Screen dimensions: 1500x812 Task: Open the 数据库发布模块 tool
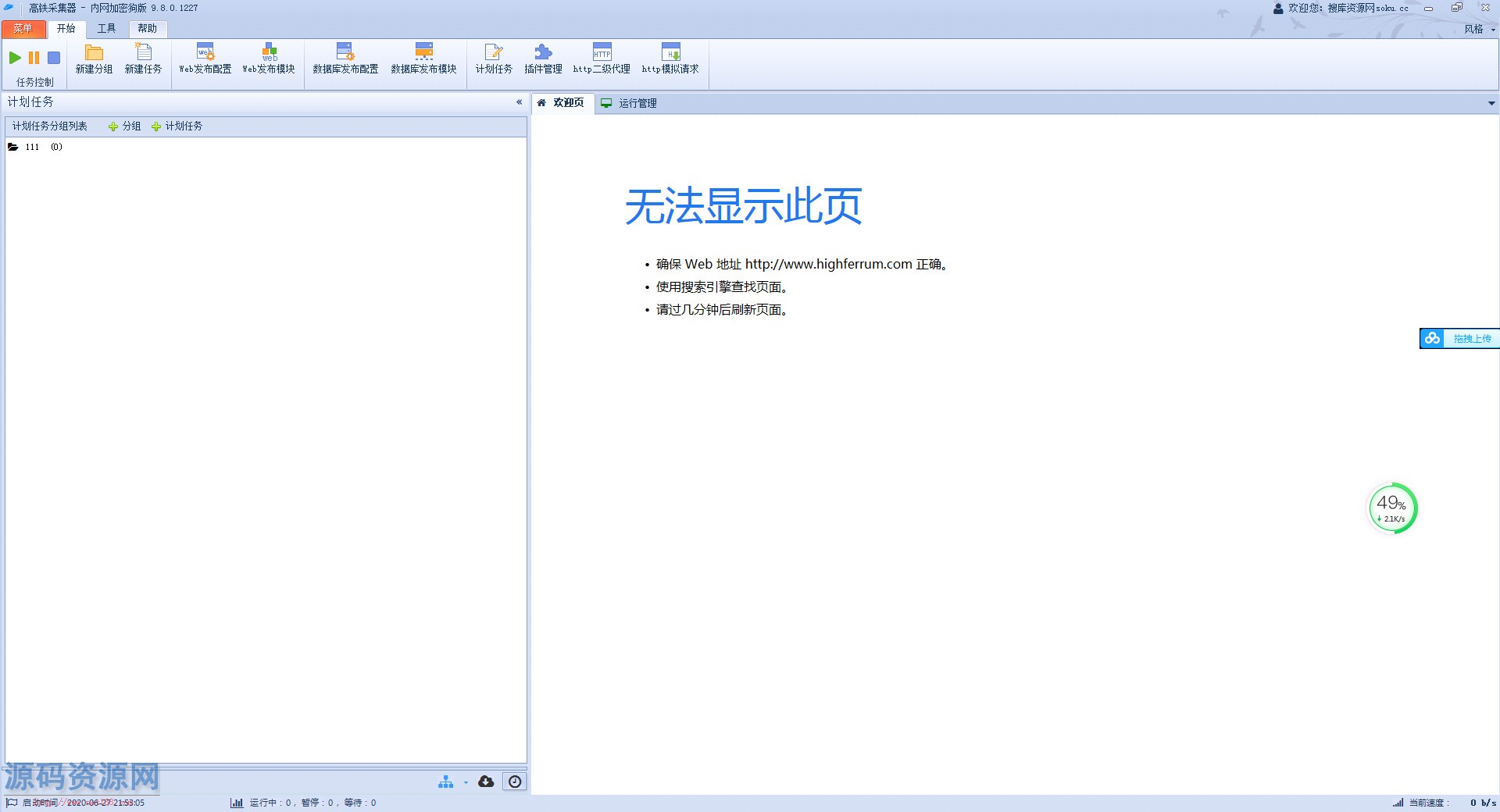click(x=423, y=59)
